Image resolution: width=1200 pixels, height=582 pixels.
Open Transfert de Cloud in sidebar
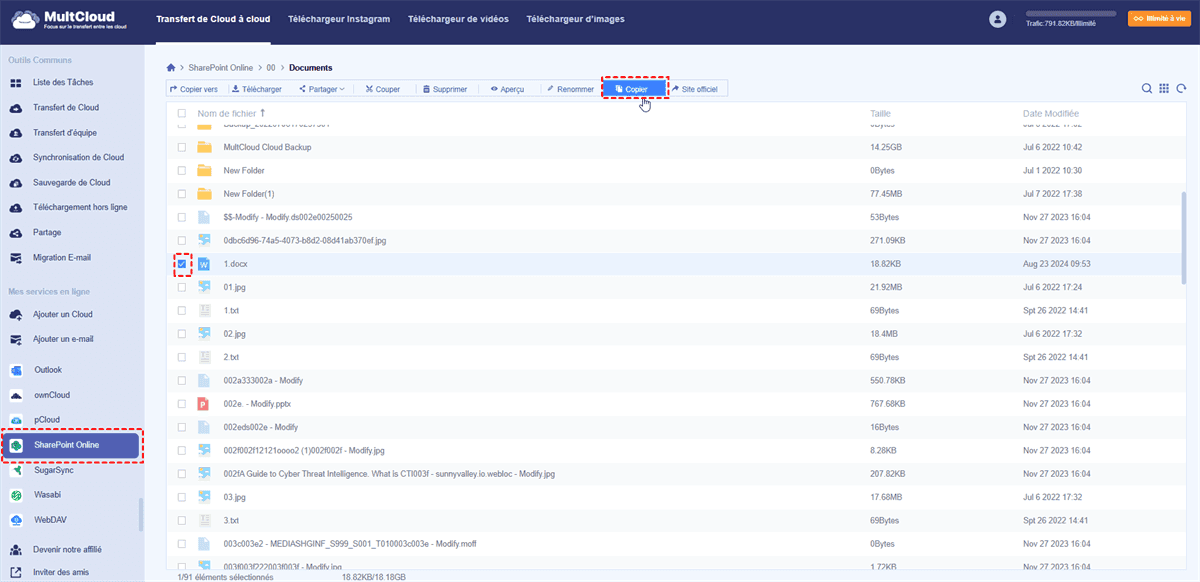point(66,108)
